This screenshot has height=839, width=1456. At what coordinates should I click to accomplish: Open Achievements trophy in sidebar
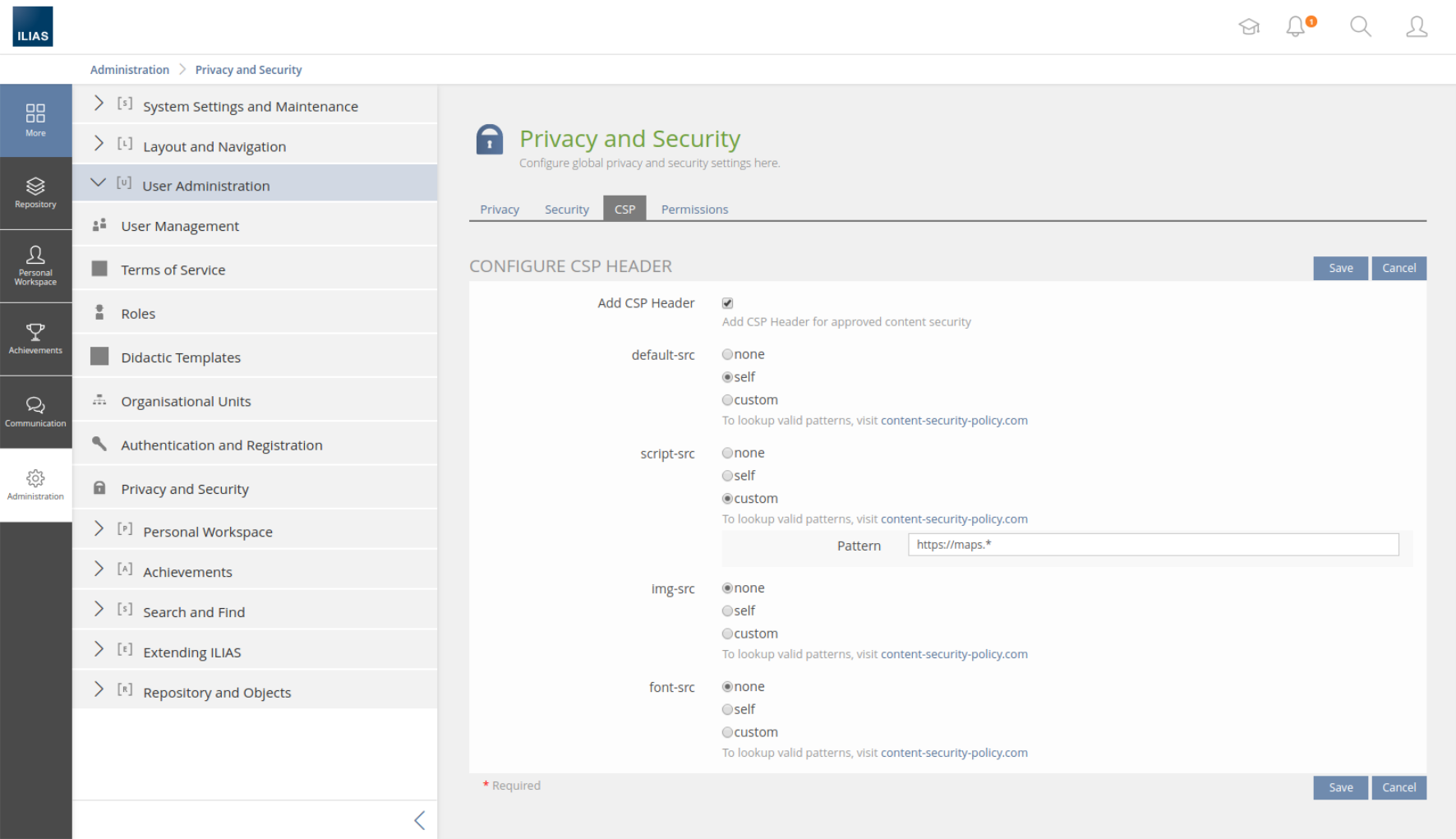pyautogui.click(x=35, y=339)
